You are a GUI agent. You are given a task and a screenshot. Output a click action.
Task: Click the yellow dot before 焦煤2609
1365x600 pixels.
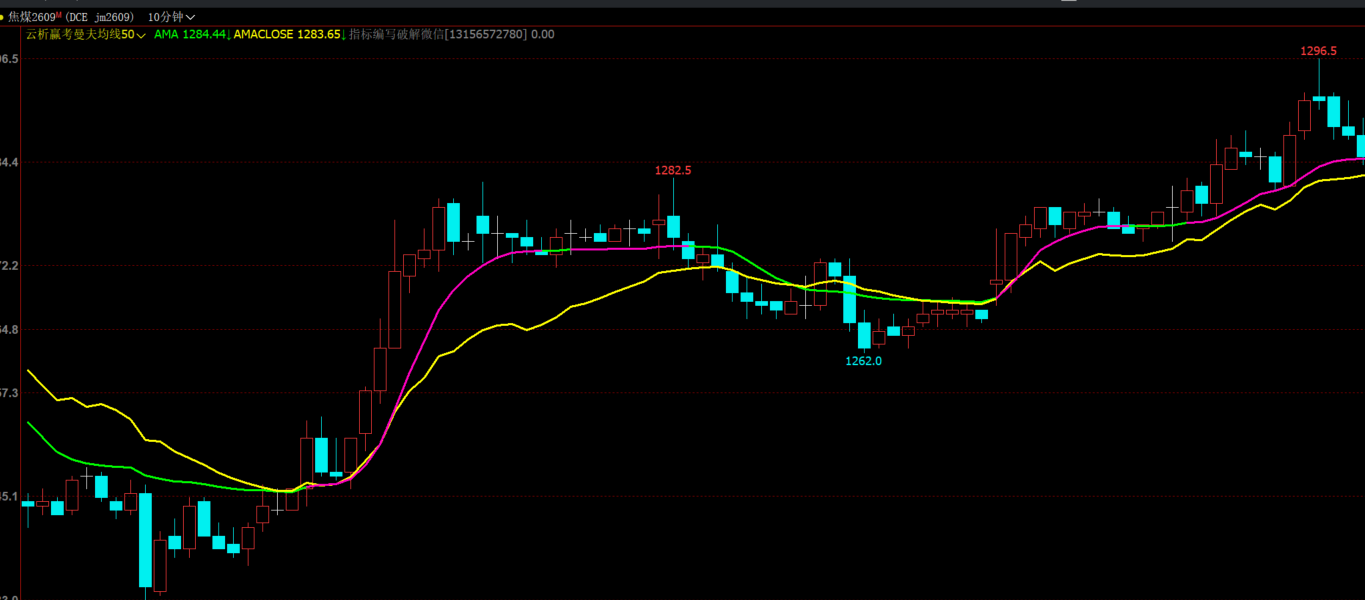coord(2,17)
